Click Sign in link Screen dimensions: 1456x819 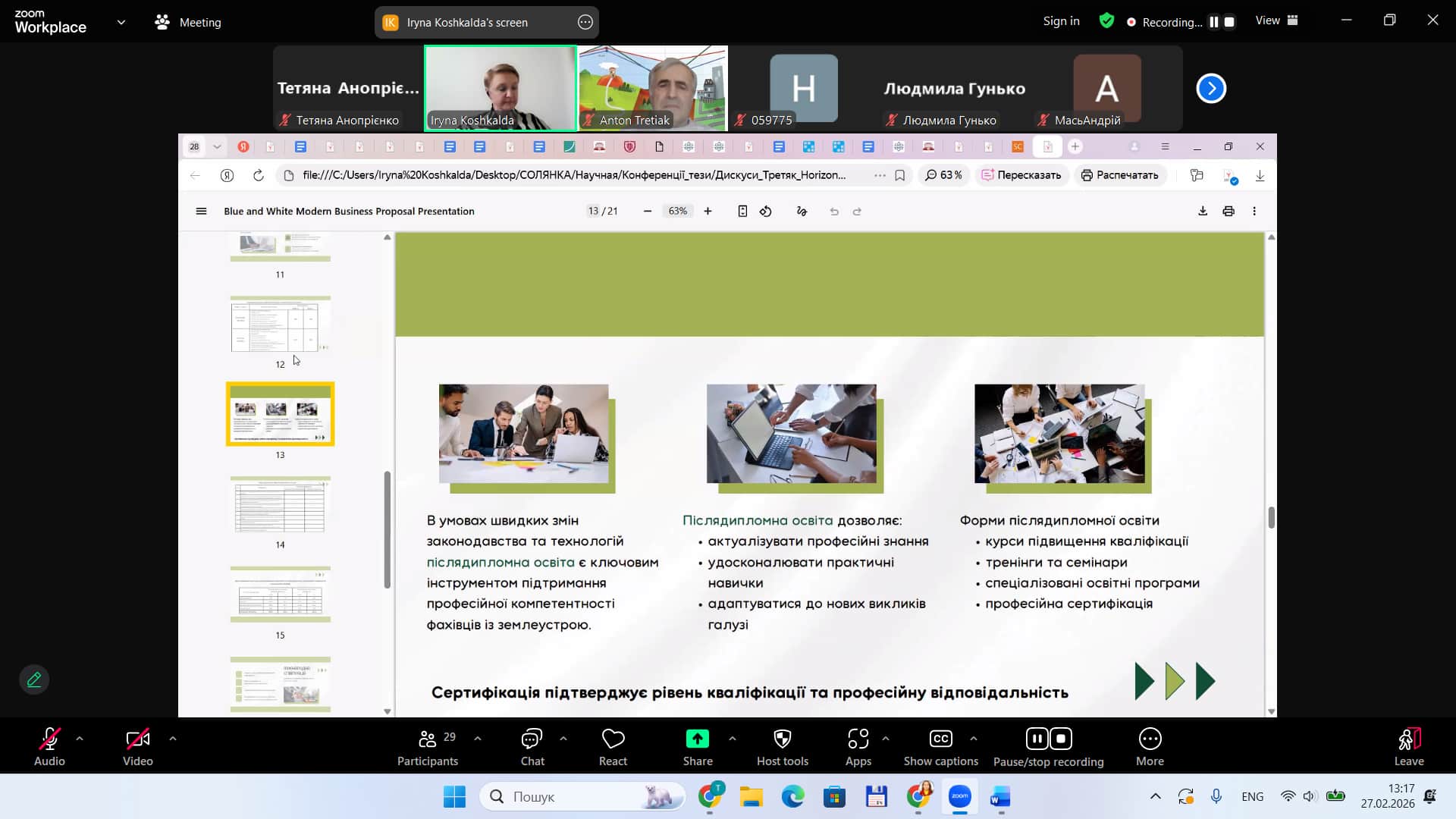[x=1061, y=20]
